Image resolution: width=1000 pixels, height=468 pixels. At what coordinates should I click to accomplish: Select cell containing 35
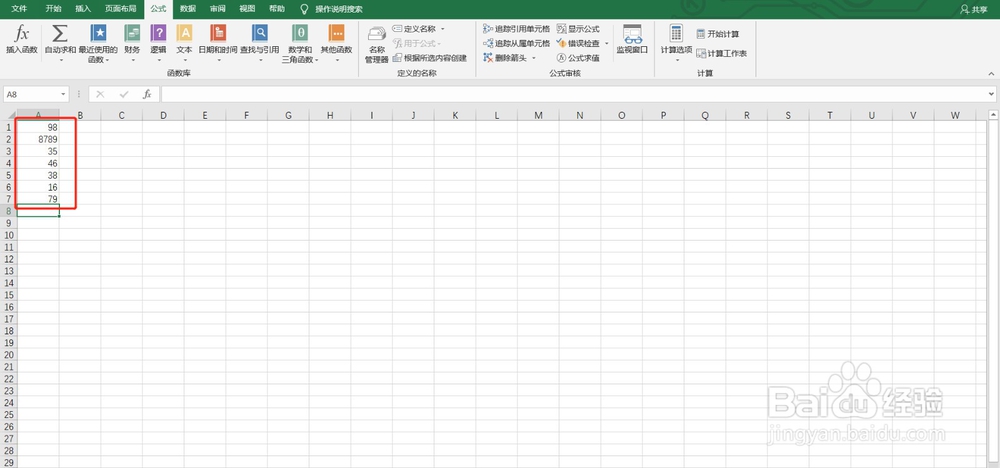click(38, 151)
